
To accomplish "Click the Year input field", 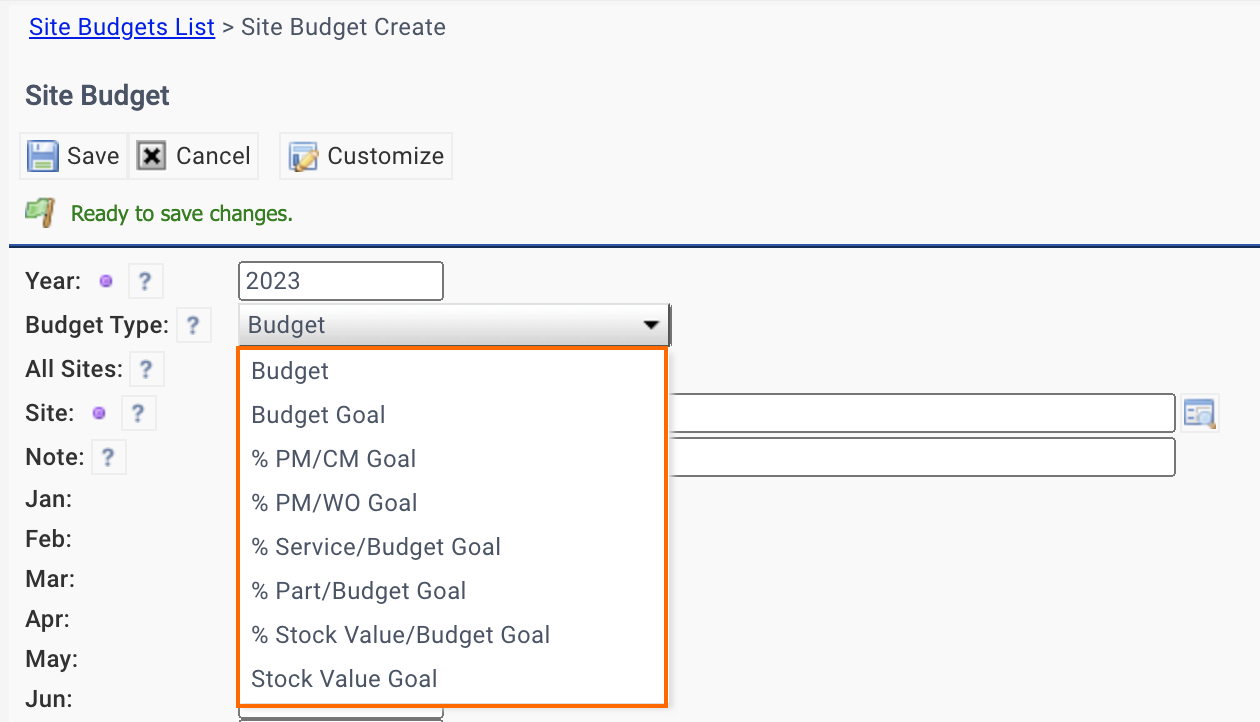I will pyautogui.click(x=340, y=281).
